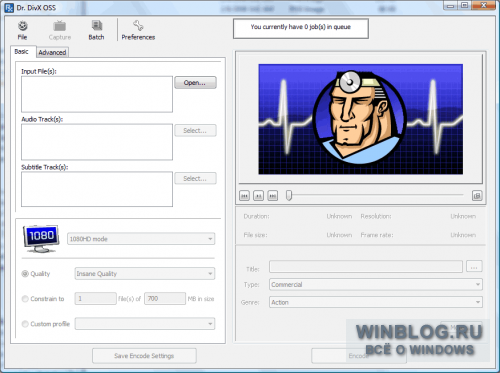Toggle play/pause in preview player
The width and height of the screenshot is (500, 373).
click(x=258, y=196)
